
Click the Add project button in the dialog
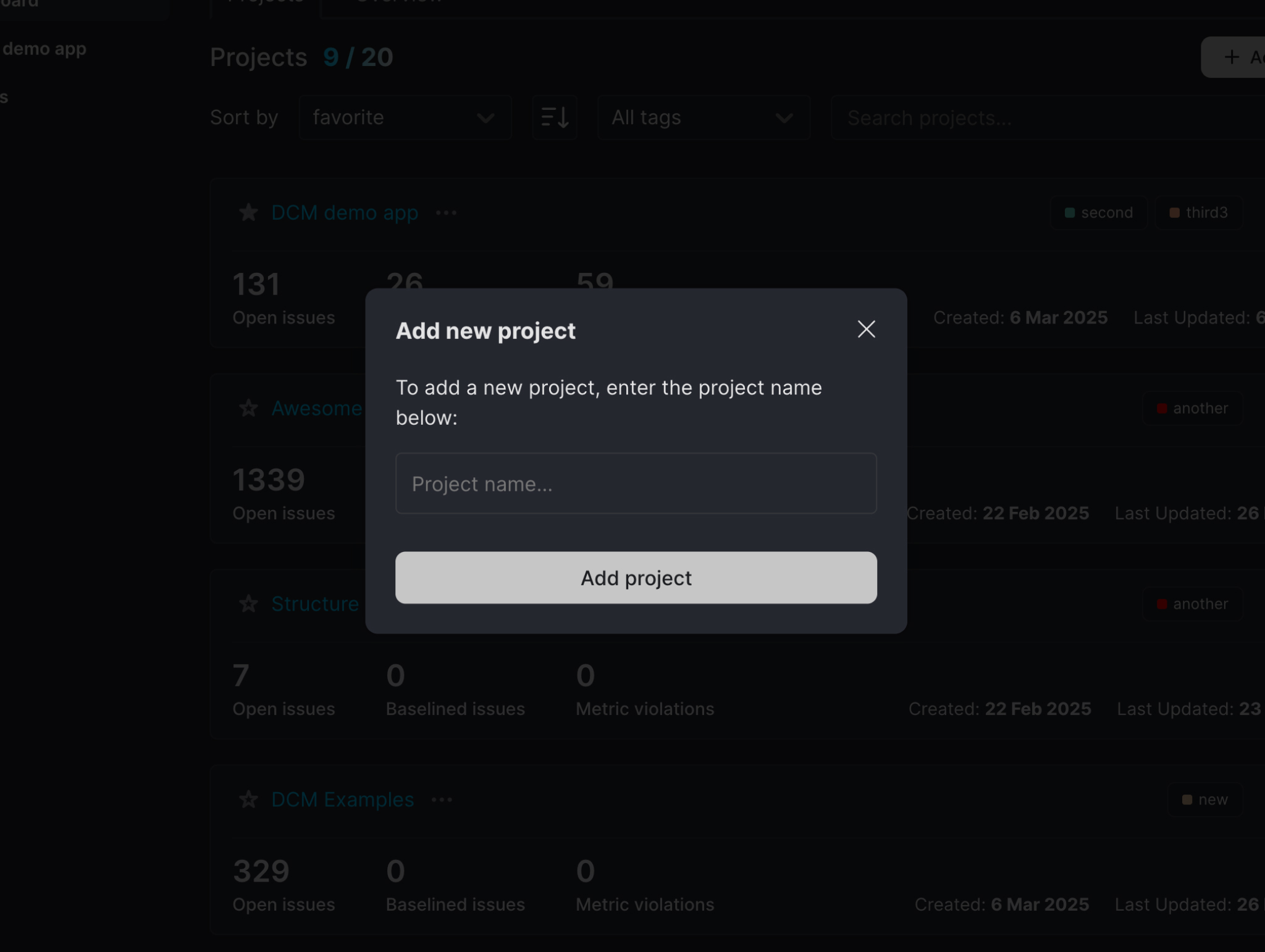[x=636, y=578]
